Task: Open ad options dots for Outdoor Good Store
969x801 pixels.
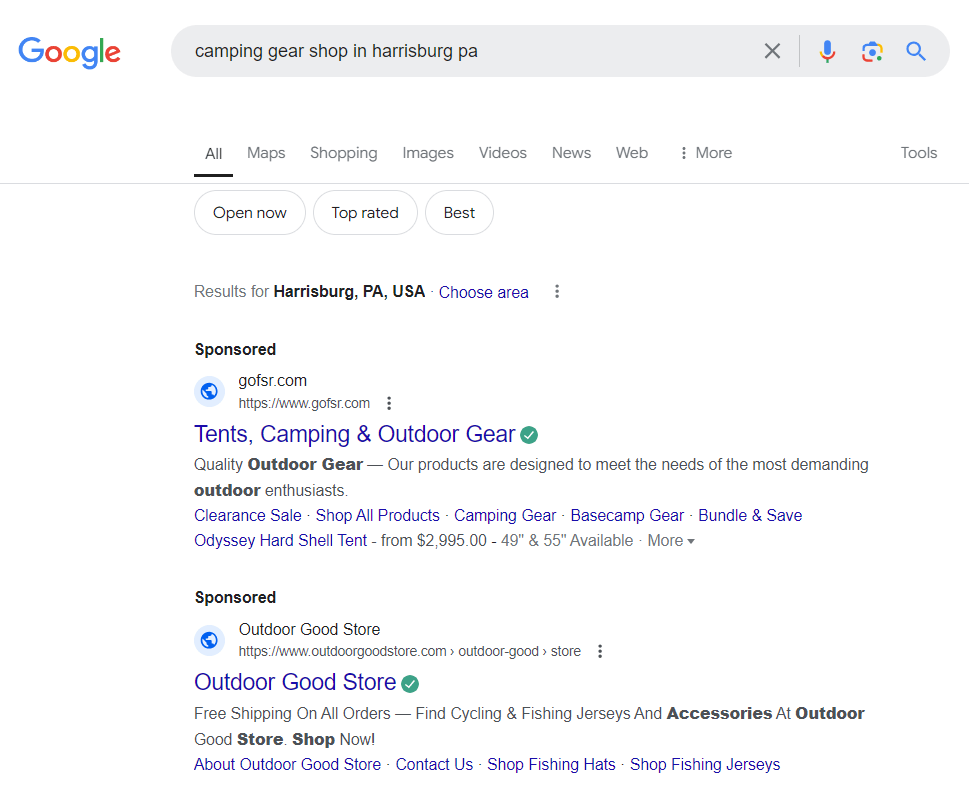Action: point(599,651)
